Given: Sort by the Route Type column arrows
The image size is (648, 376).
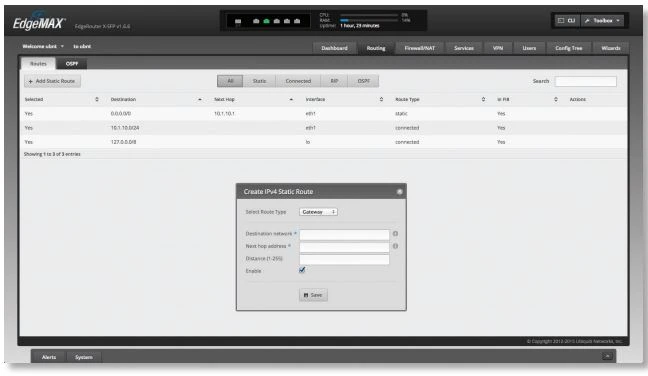Looking at the screenshot, I should click(x=483, y=99).
